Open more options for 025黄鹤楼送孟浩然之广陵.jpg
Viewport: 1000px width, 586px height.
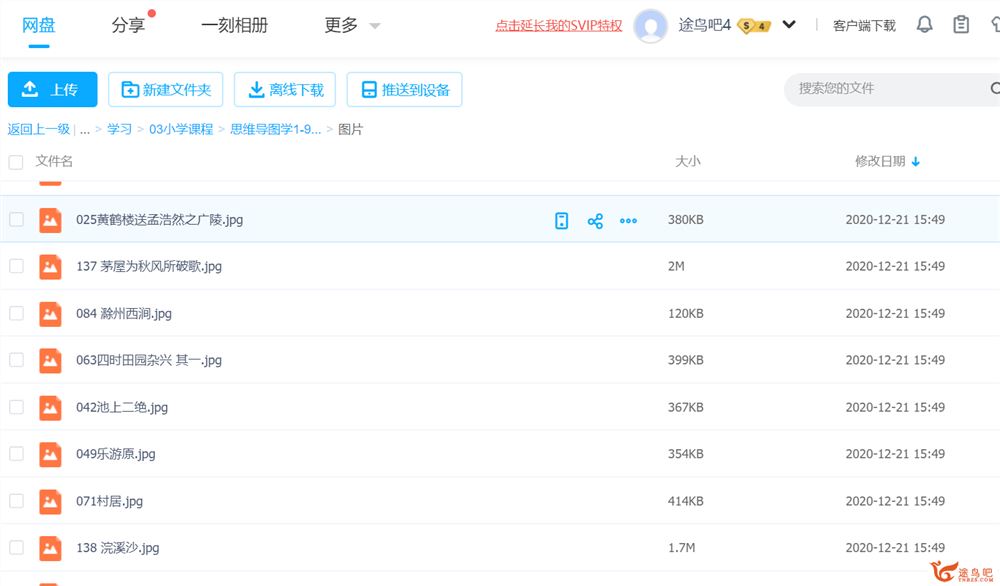coord(628,221)
